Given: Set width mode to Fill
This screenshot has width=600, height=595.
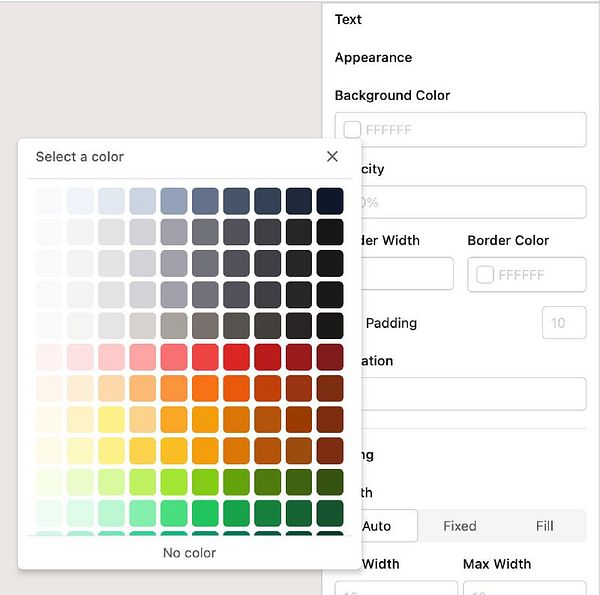Looking at the screenshot, I should point(544,526).
